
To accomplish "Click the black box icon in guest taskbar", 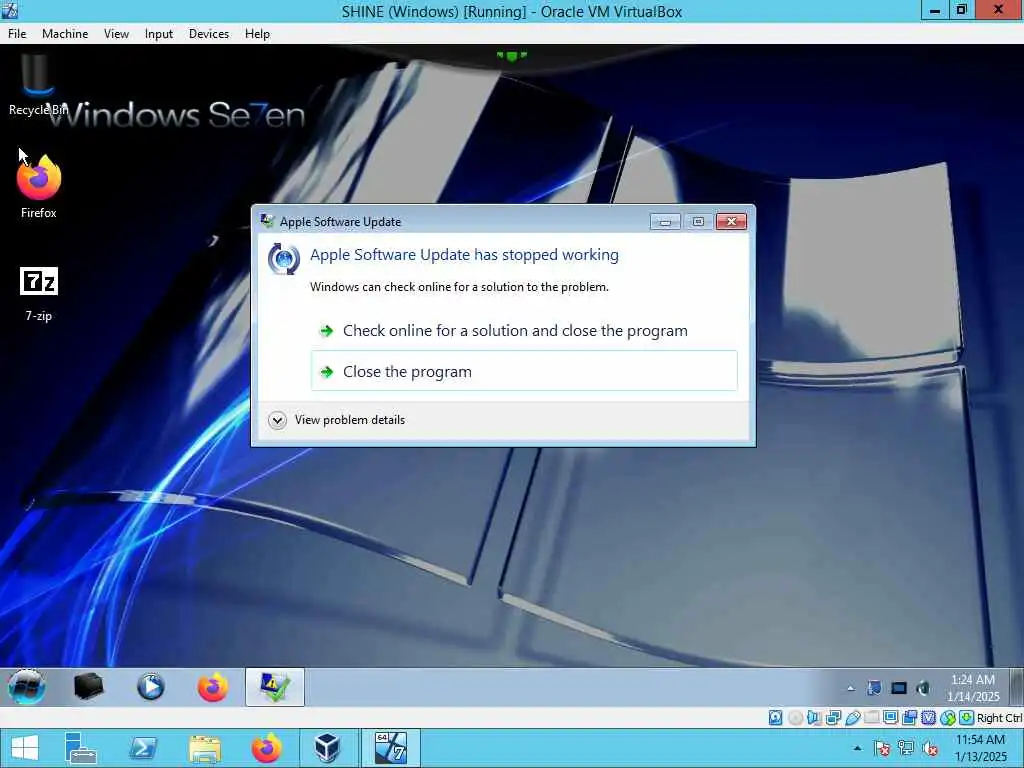I will [89, 687].
